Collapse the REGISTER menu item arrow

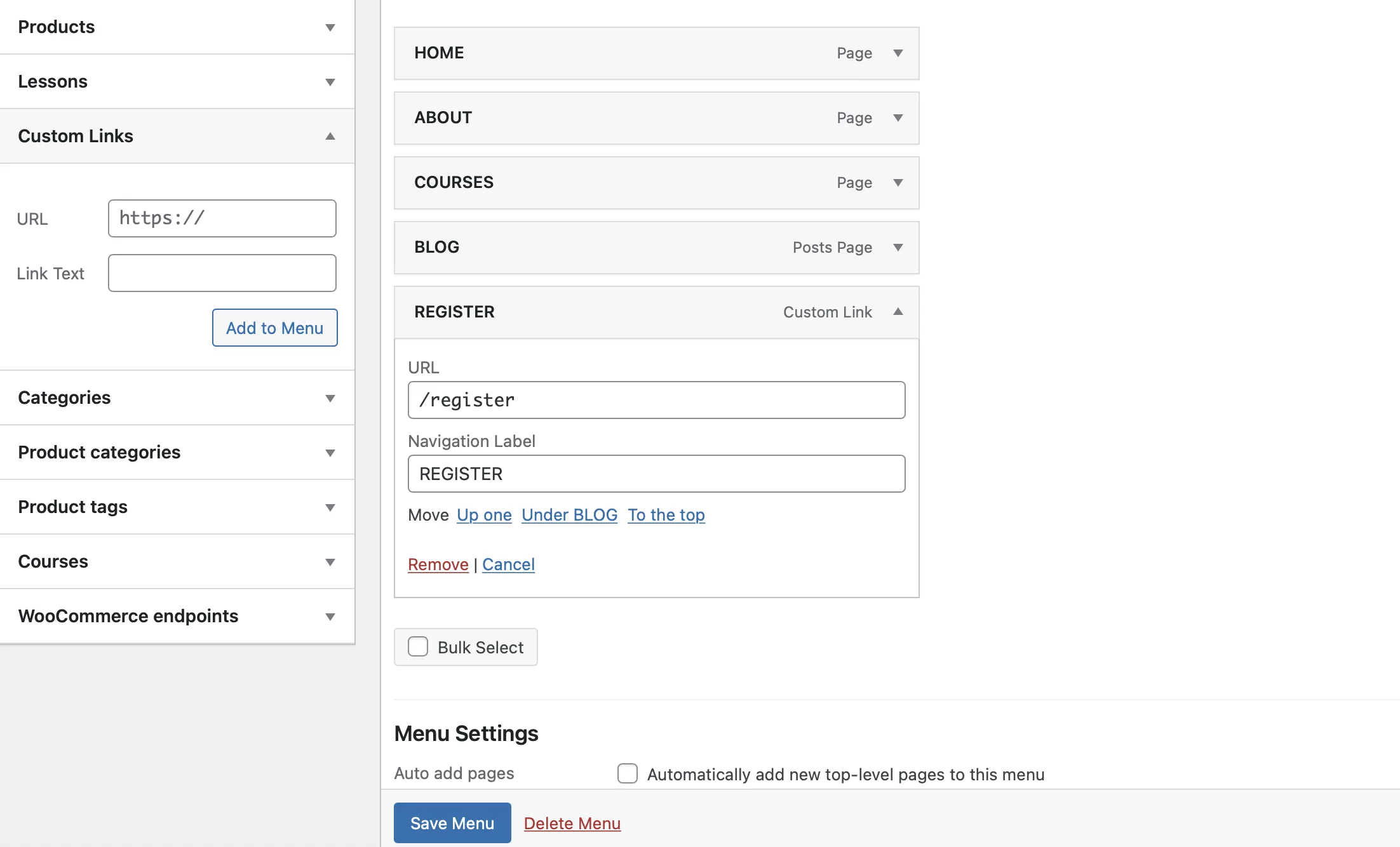[898, 312]
